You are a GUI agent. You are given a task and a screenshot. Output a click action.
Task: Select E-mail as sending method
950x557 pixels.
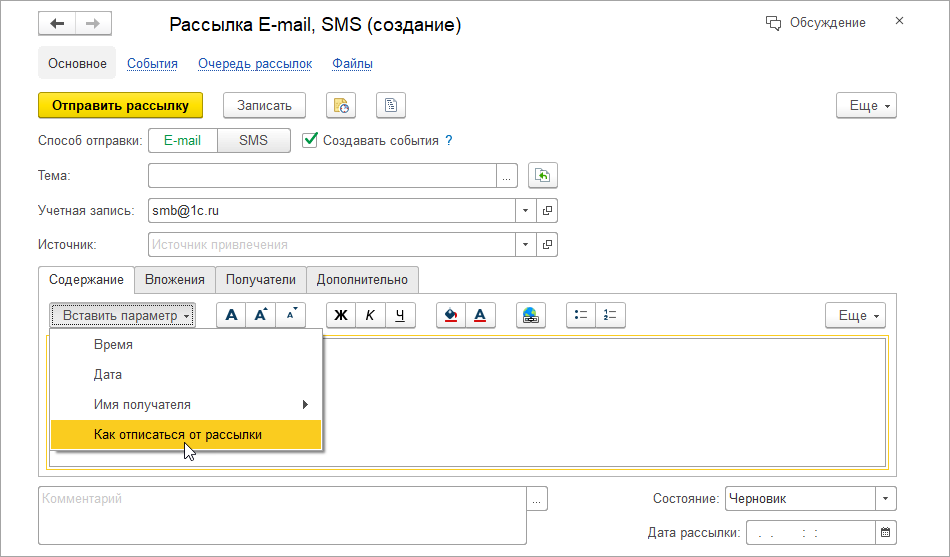182,140
